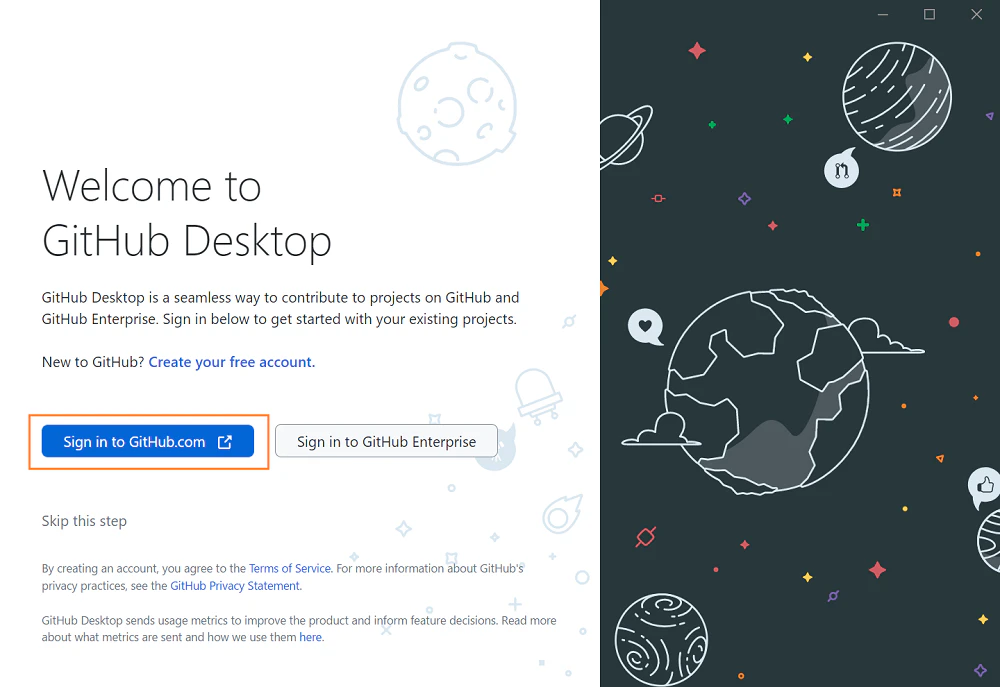Open the Terms of Service link
1000x687 pixels.
pos(290,568)
